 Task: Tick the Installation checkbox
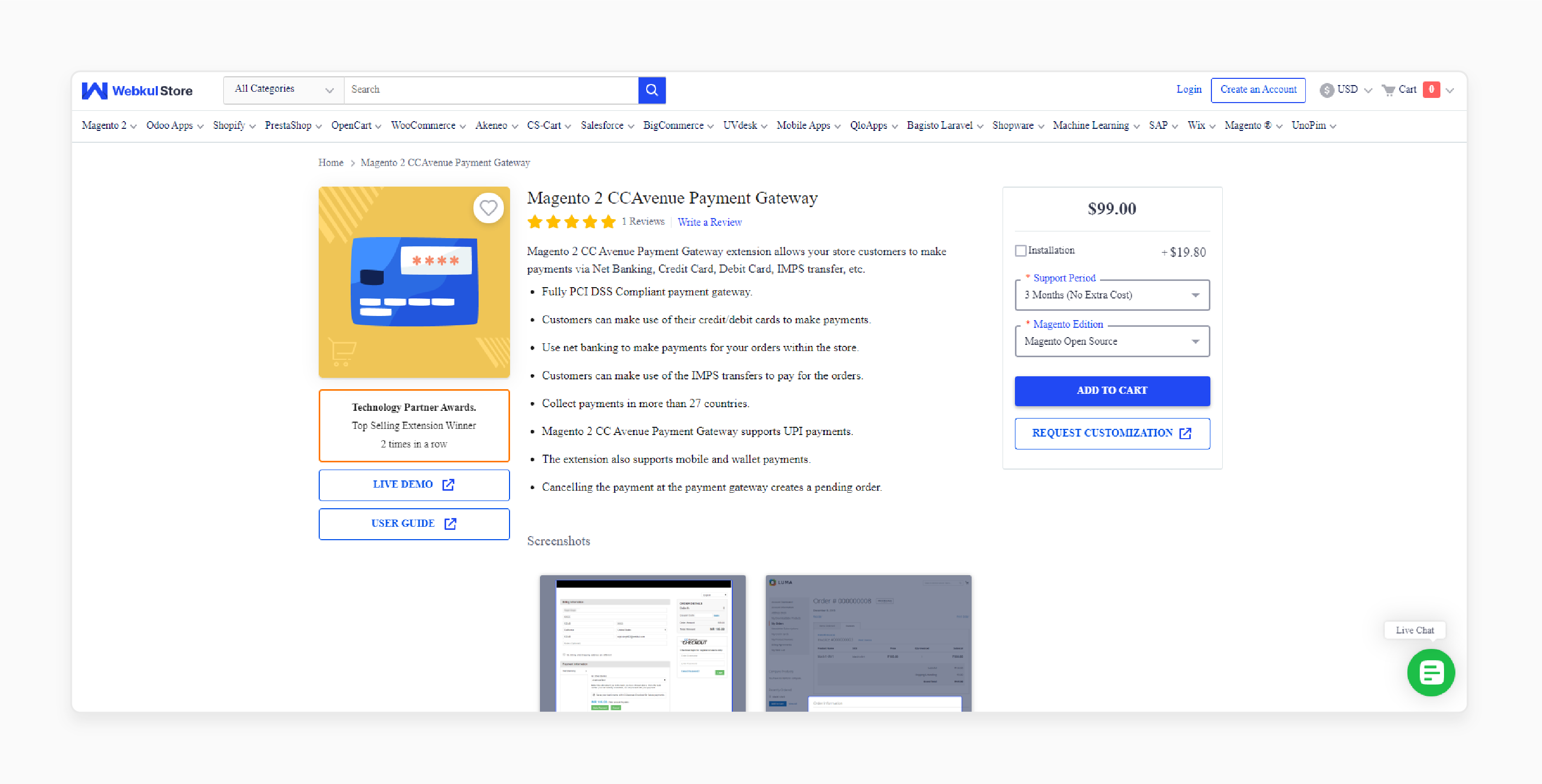click(1021, 251)
